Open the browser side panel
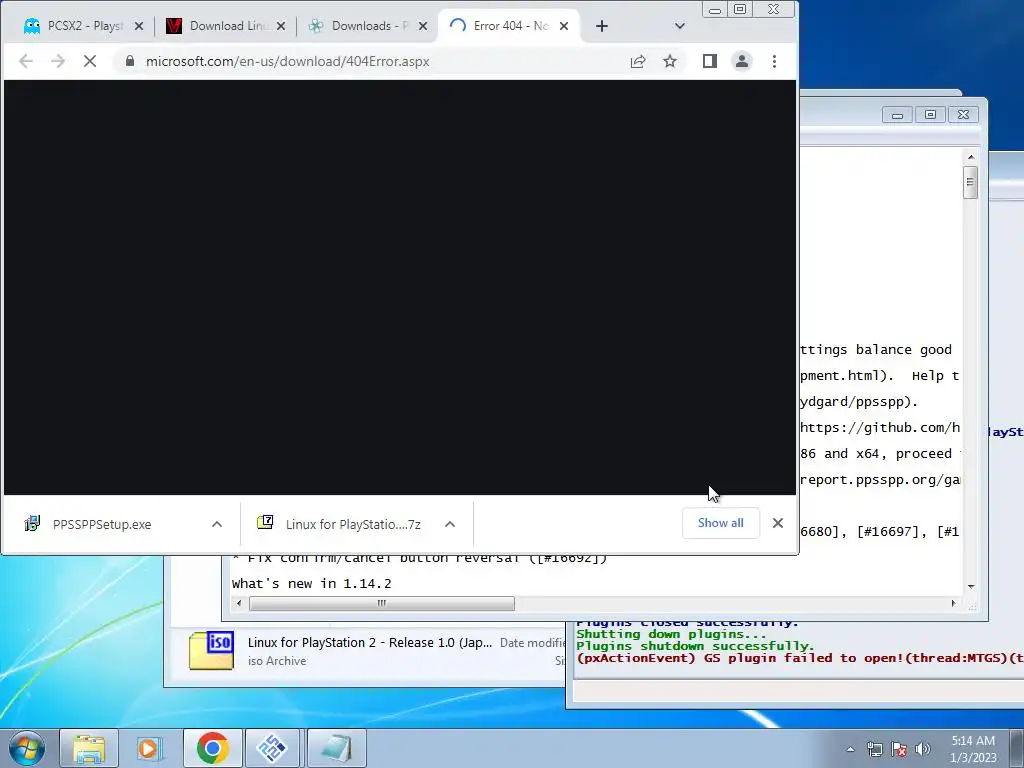The width and height of the screenshot is (1024, 768). (709, 61)
